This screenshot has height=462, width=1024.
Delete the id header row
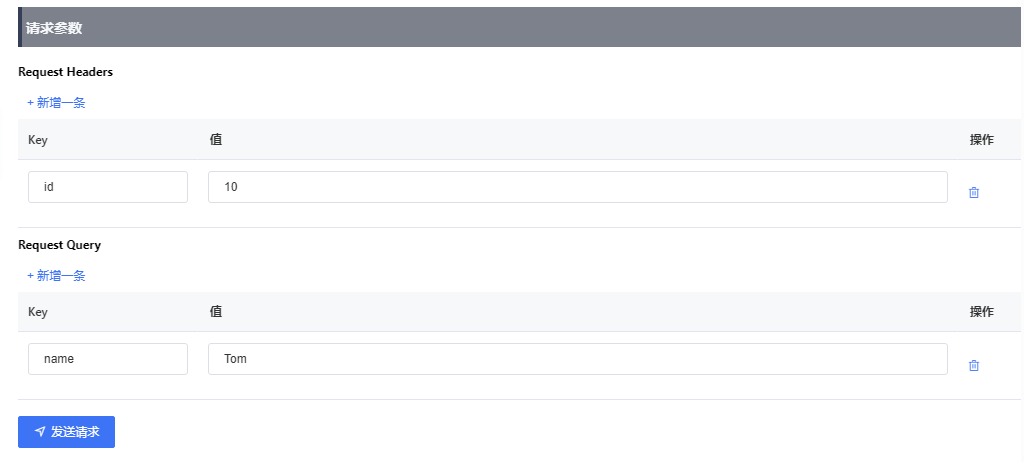(x=973, y=192)
